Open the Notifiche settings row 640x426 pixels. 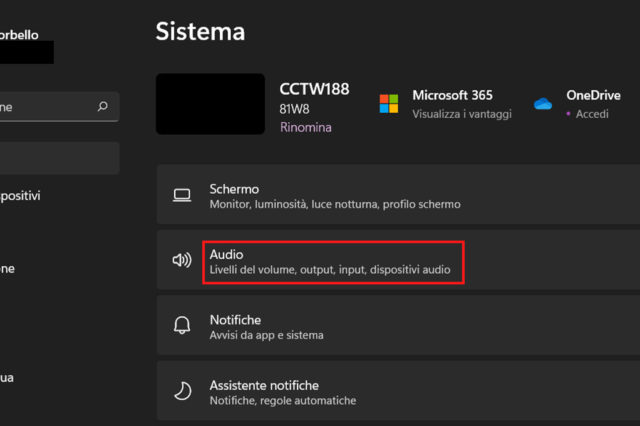pos(400,327)
